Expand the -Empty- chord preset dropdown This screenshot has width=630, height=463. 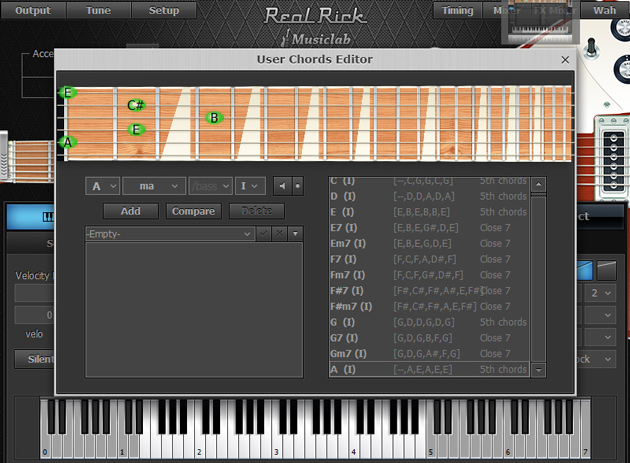(x=170, y=234)
